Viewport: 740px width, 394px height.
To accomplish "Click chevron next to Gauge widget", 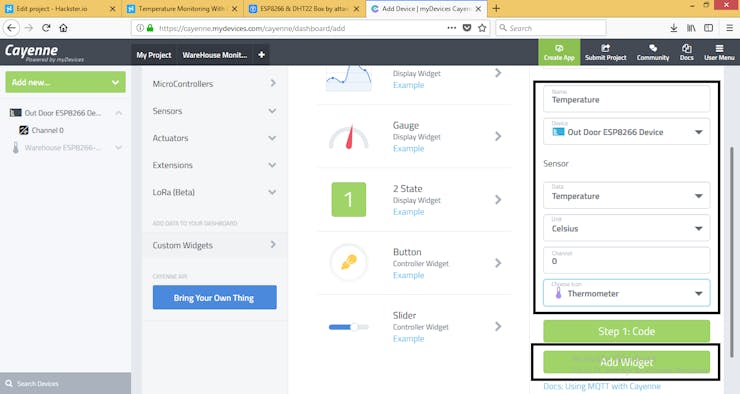I will [x=498, y=136].
